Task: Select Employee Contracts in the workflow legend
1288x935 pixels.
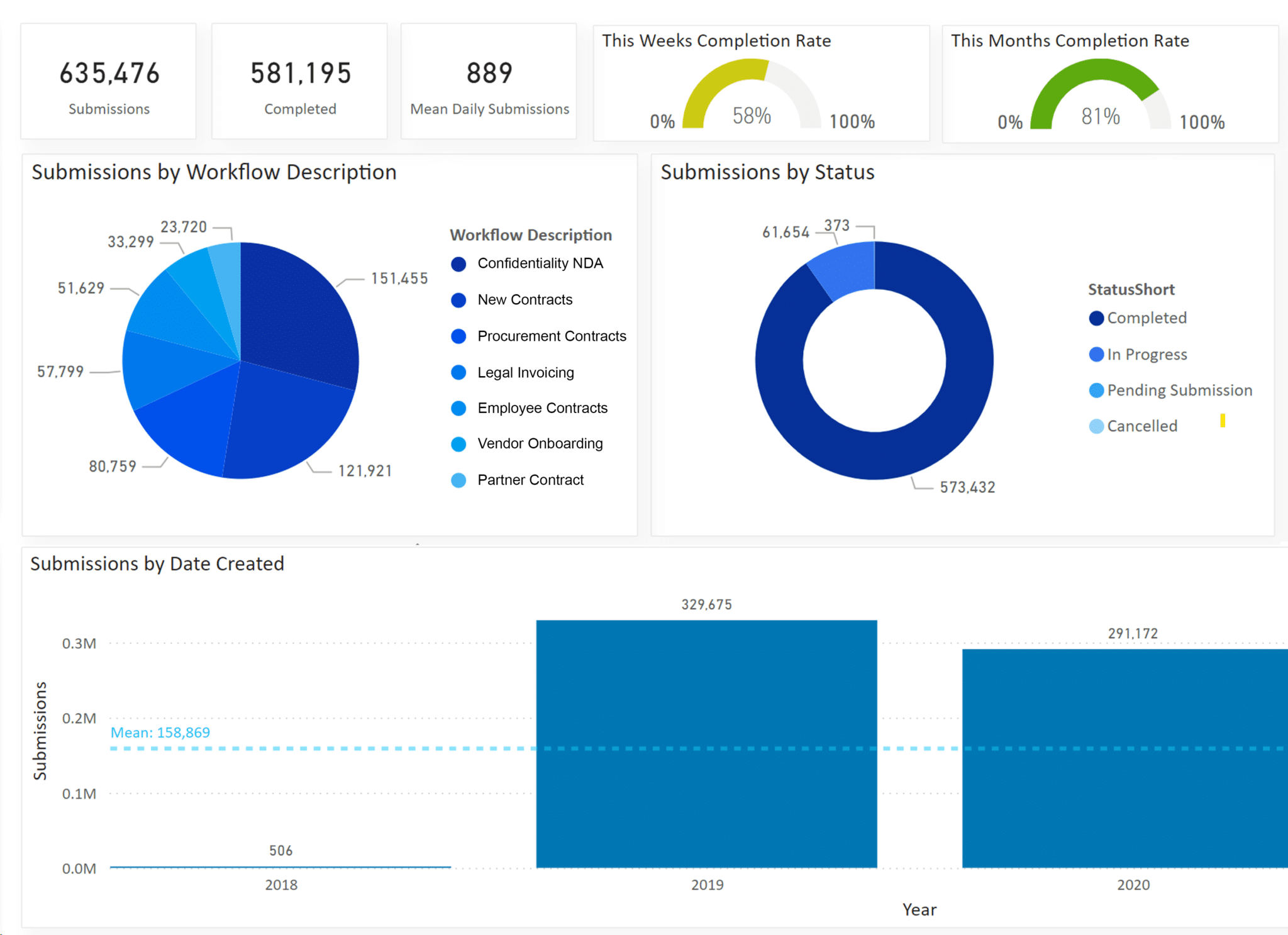Action: click(x=542, y=407)
